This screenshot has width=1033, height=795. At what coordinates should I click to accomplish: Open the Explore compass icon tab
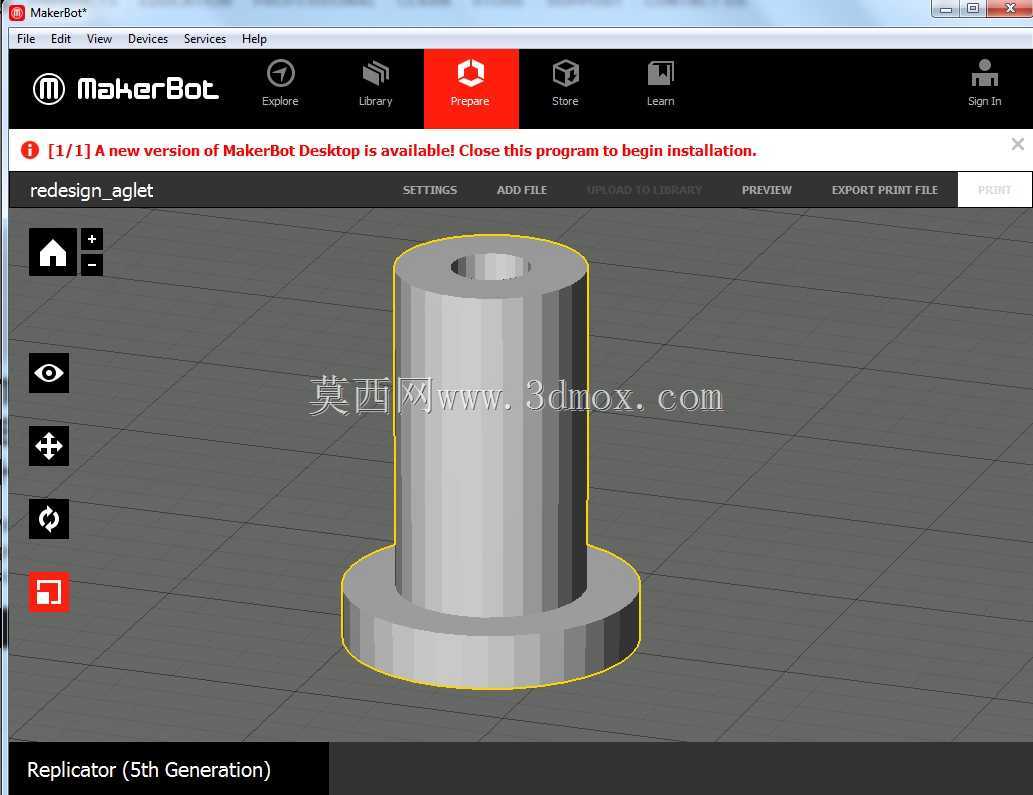point(280,85)
